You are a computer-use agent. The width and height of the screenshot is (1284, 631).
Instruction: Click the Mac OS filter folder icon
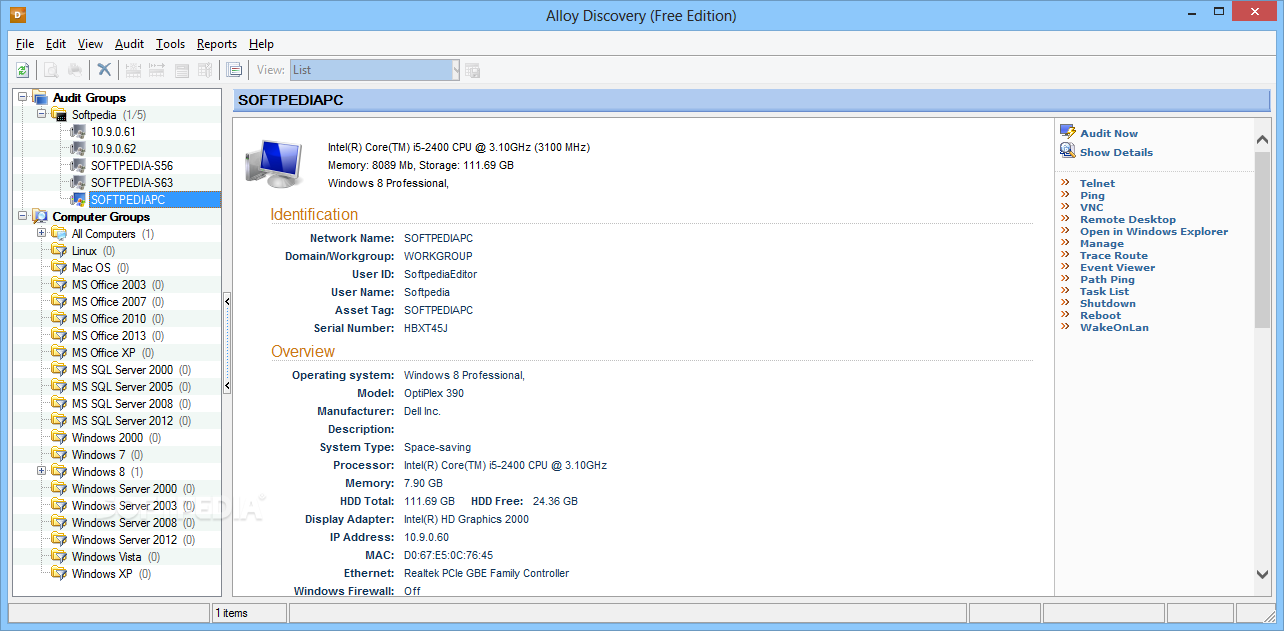click(59, 268)
